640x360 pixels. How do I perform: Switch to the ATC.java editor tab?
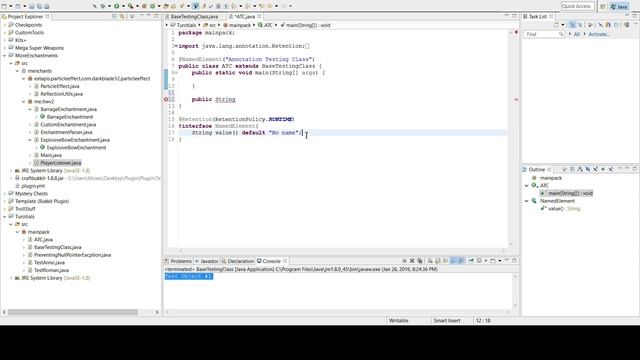244,17
